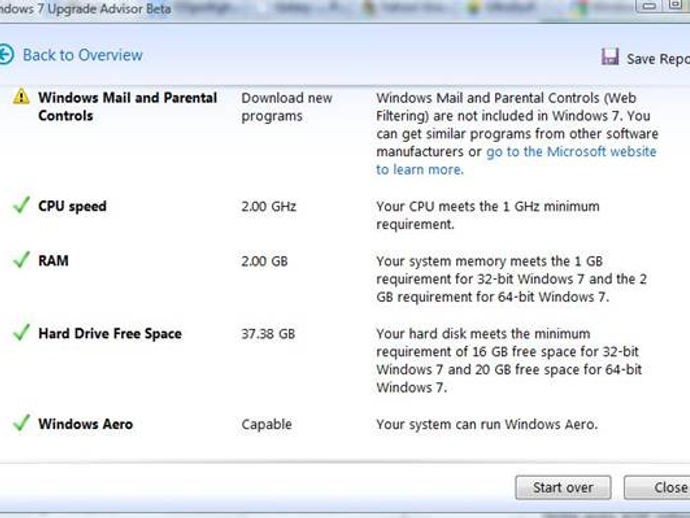Click the green checkmark beside RAM
Image resolution: width=690 pixels, height=518 pixels.
(x=21, y=260)
